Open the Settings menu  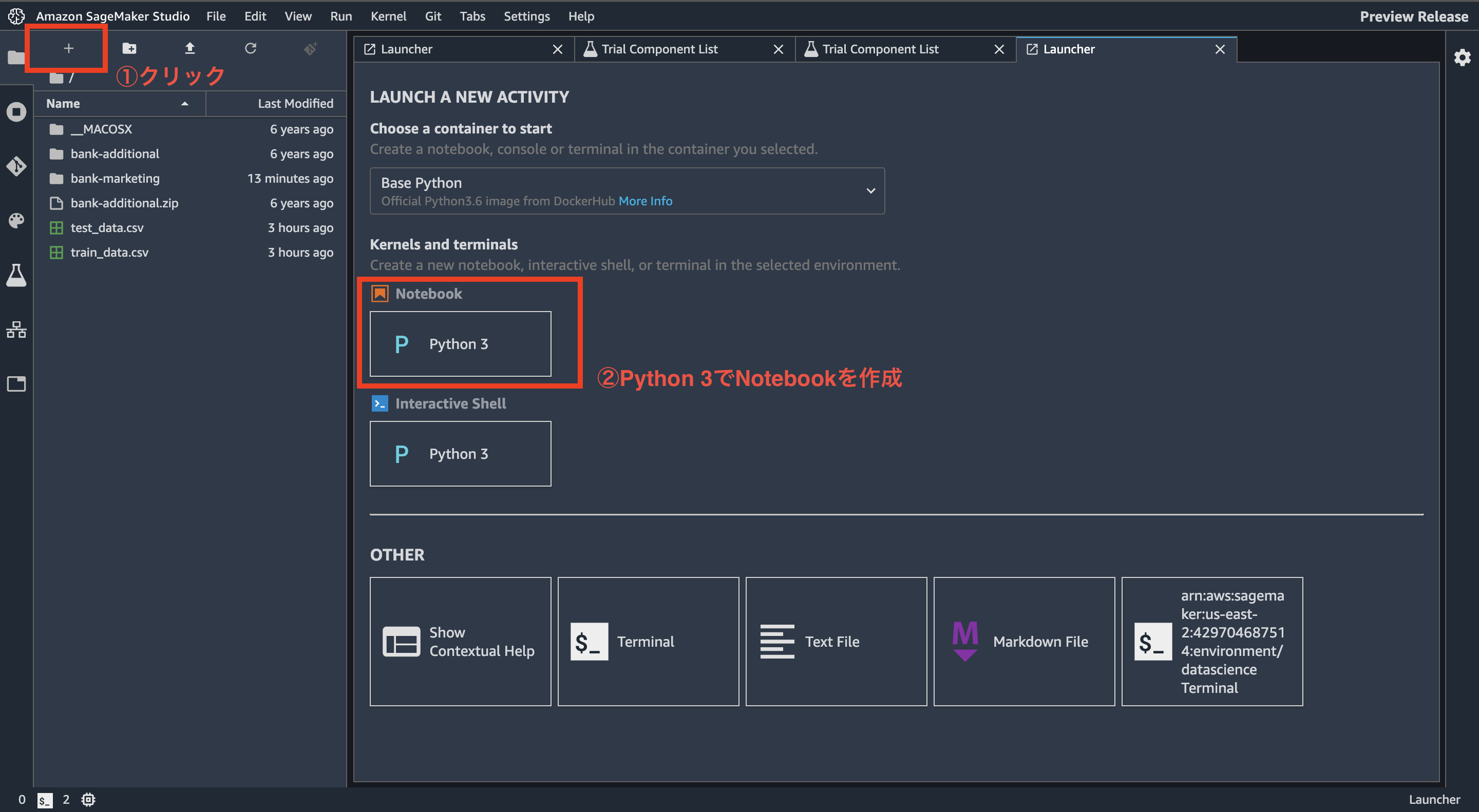526,16
